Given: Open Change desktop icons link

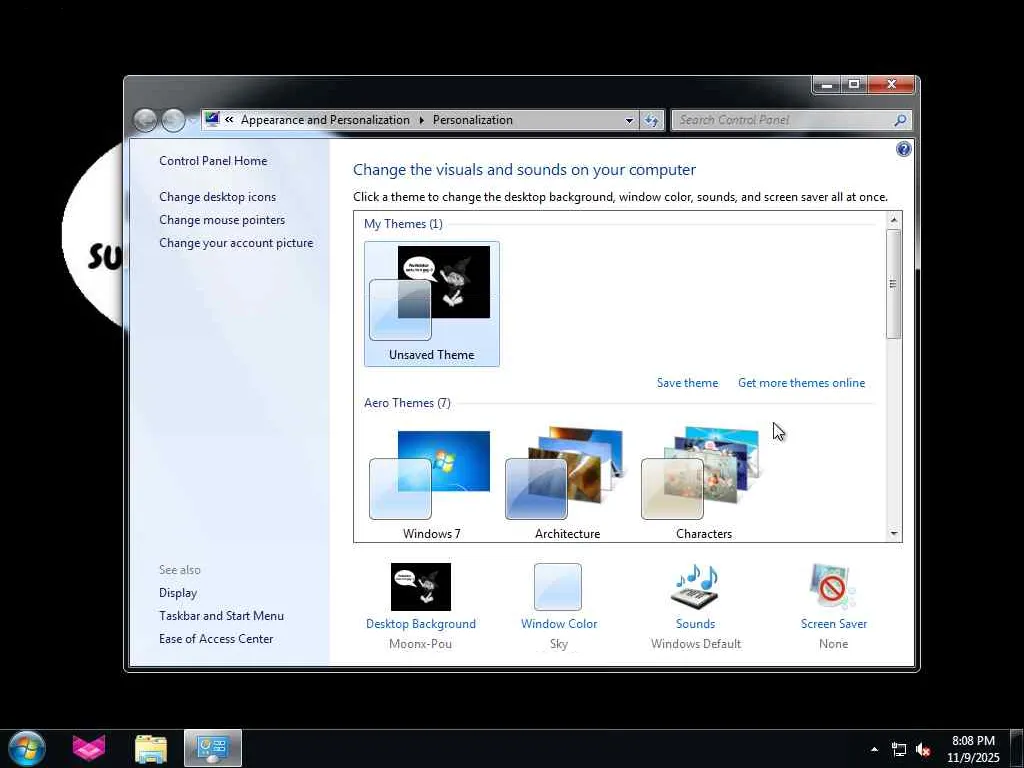Looking at the screenshot, I should (x=217, y=197).
